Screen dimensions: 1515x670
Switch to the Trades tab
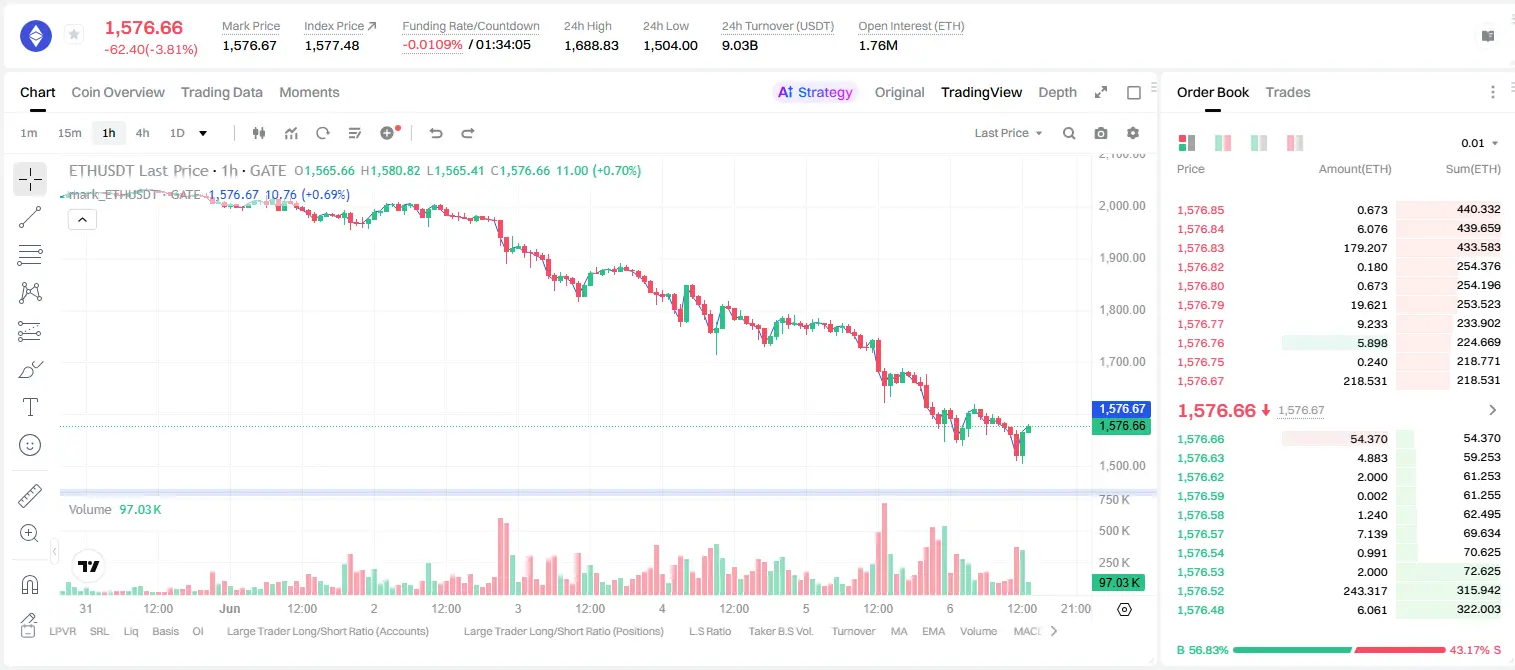point(1287,92)
